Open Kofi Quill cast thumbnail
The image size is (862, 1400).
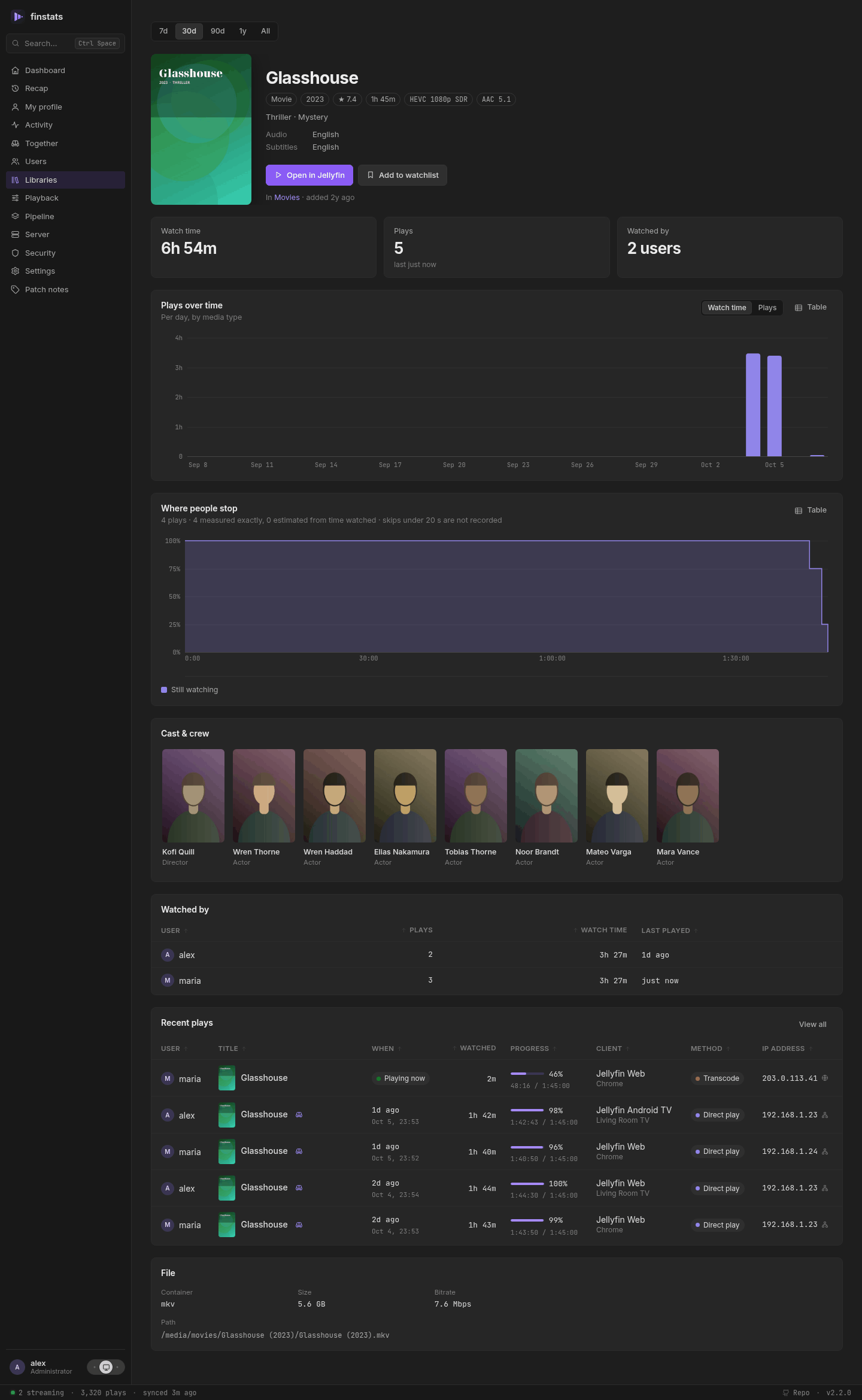(x=193, y=796)
